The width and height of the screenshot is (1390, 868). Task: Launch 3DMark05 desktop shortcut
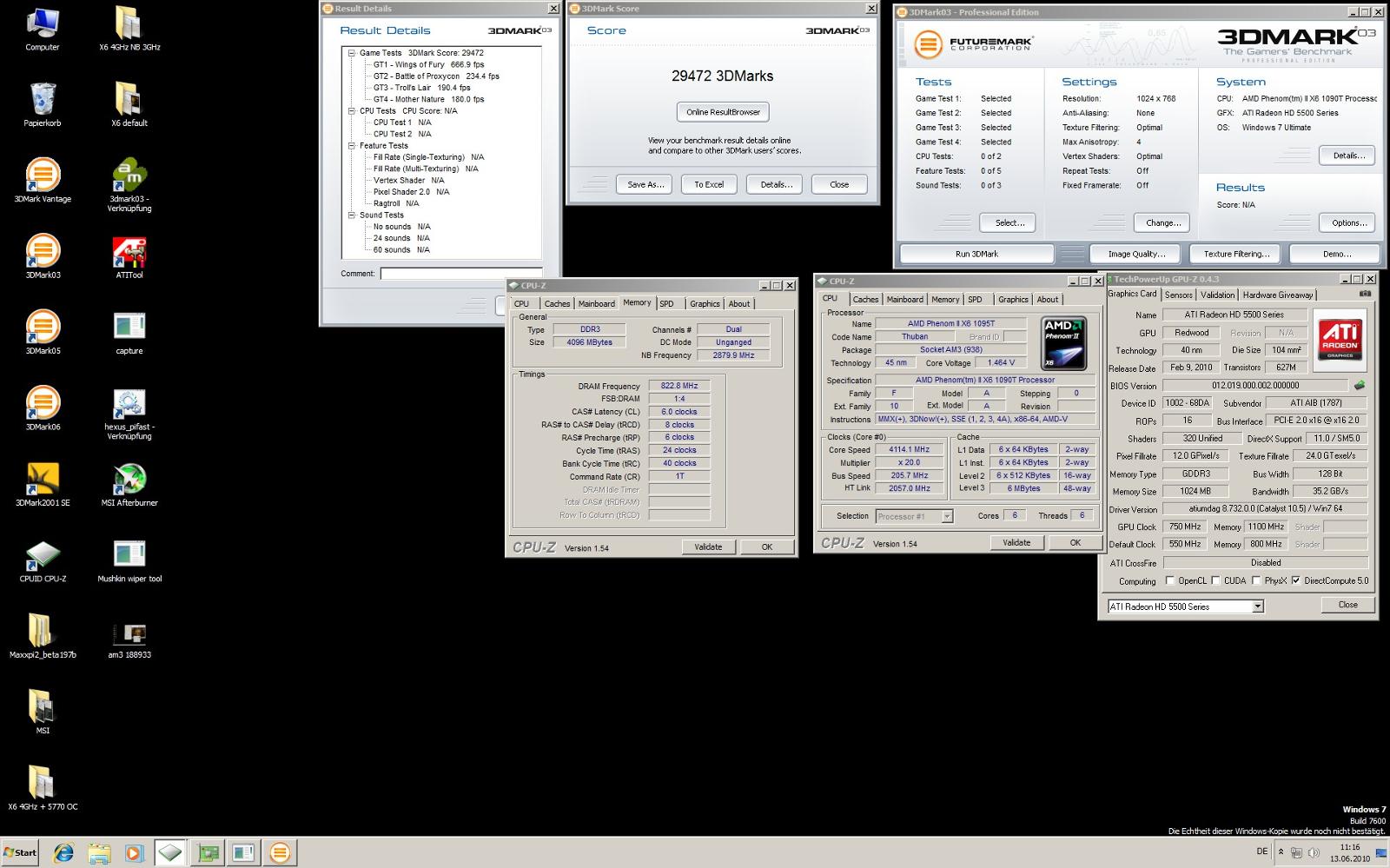pos(42,333)
